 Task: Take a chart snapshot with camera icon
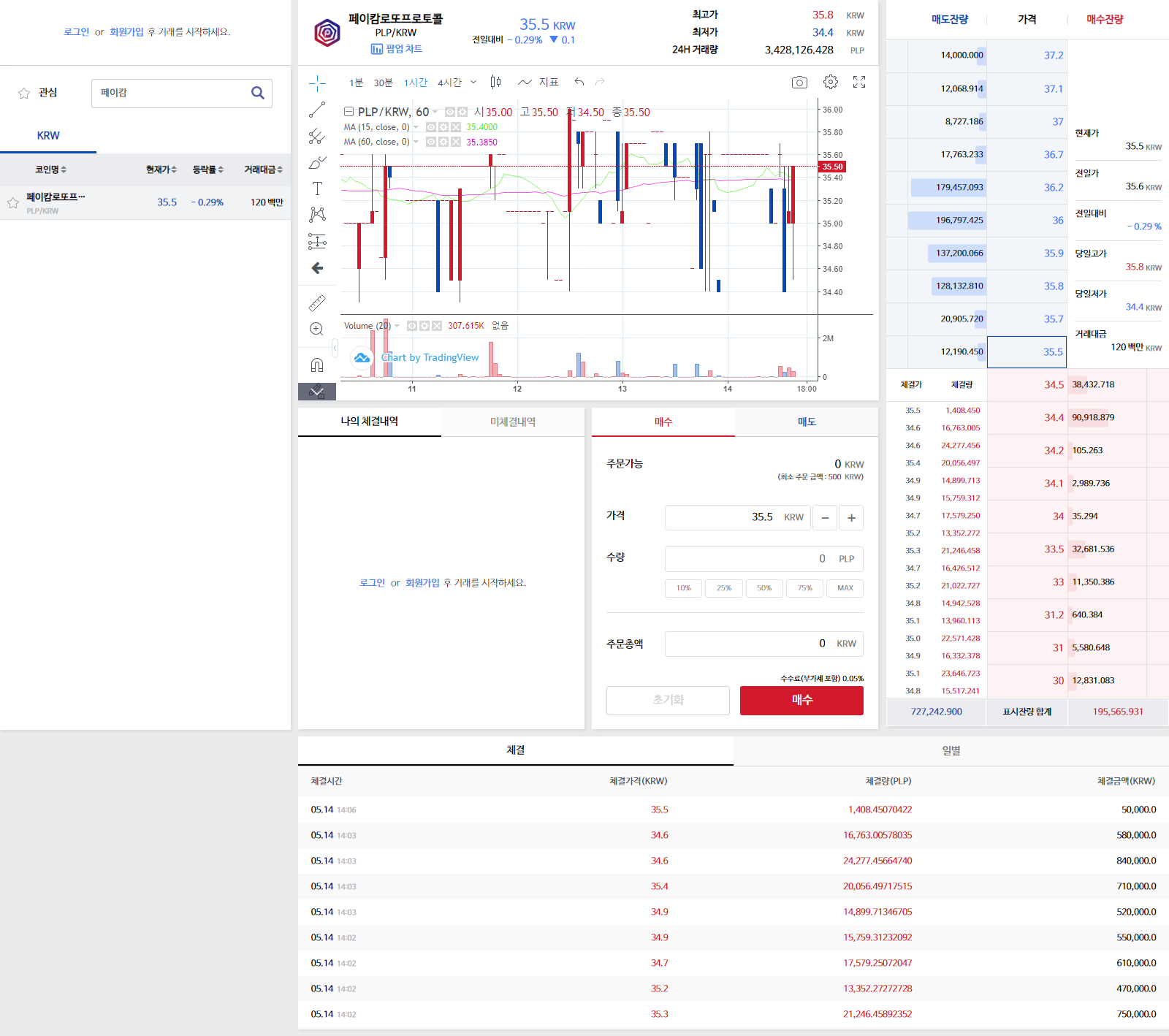click(x=800, y=82)
